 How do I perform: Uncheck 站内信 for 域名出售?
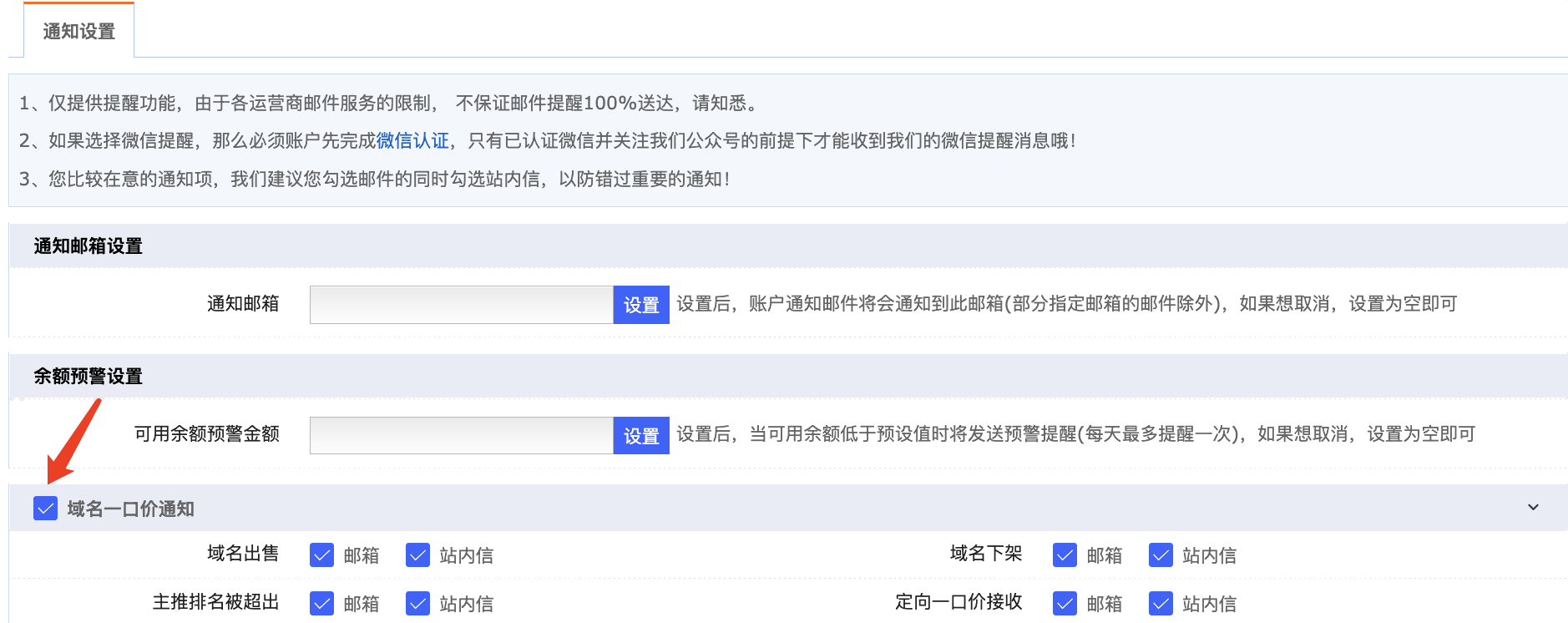click(x=417, y=555)
